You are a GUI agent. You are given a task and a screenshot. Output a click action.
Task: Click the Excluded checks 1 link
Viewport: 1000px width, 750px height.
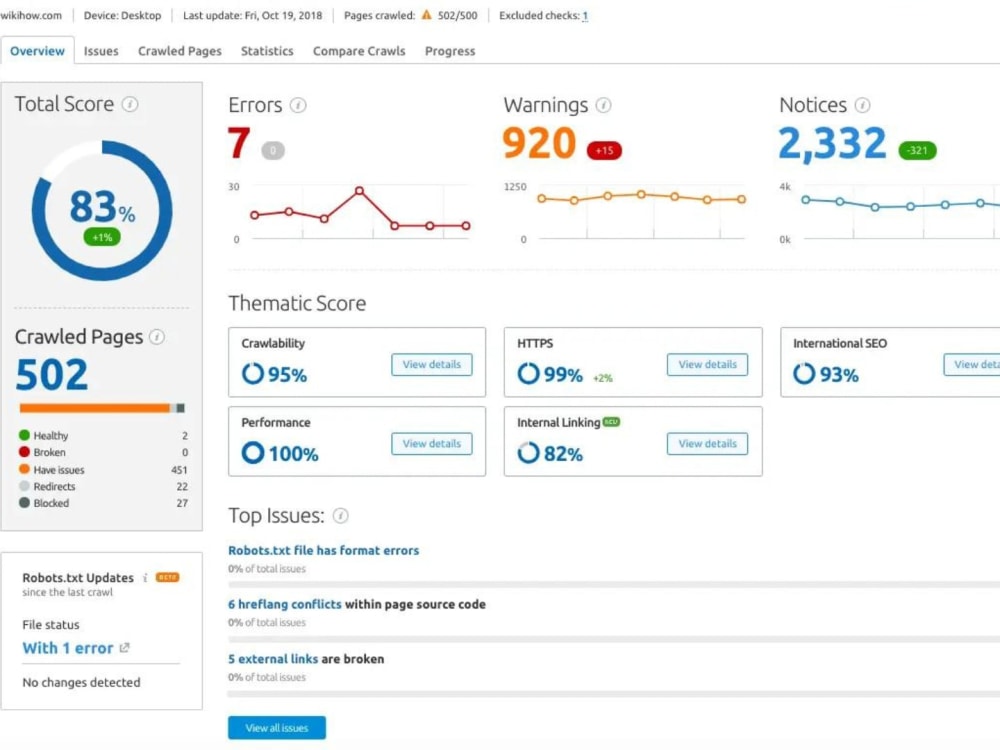585,15
